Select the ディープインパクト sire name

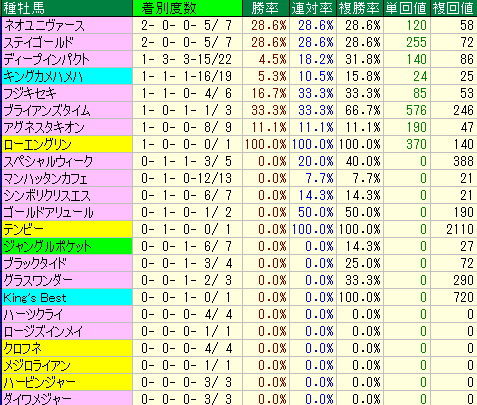point(47,60)
